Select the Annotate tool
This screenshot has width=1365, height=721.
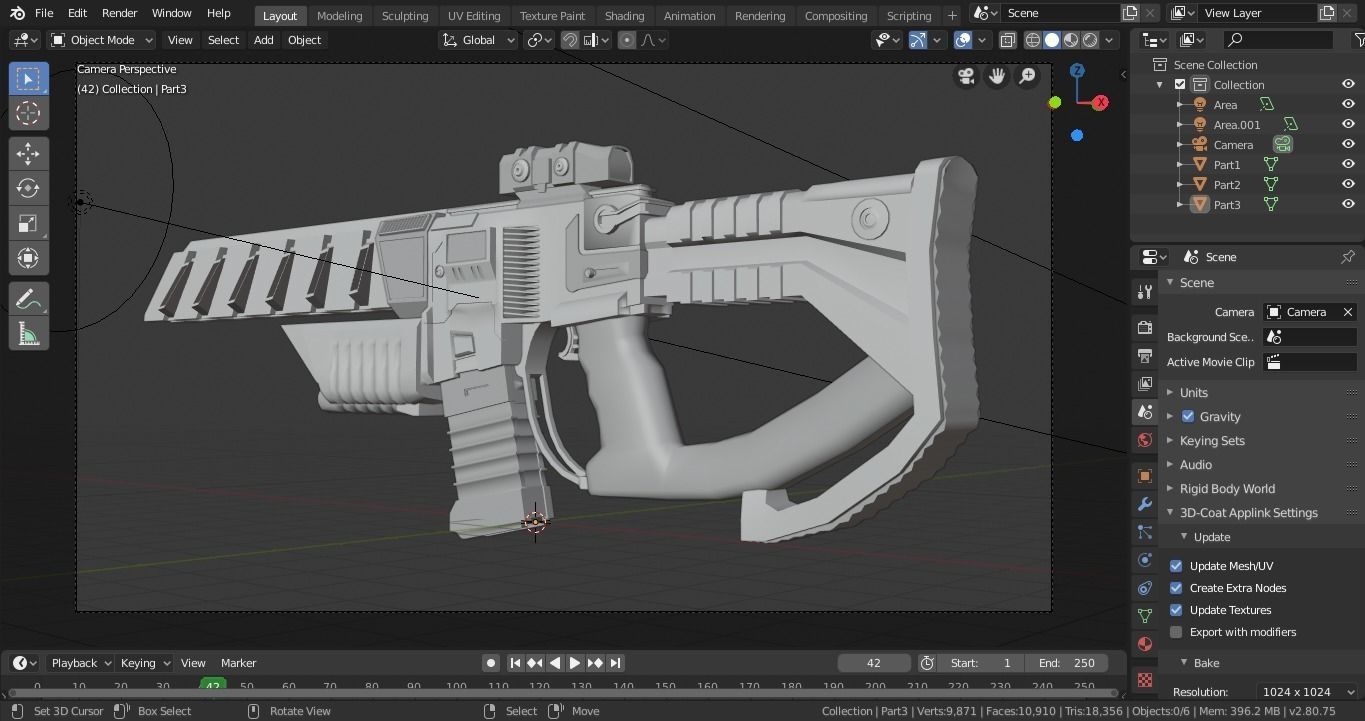coord(28,298)
